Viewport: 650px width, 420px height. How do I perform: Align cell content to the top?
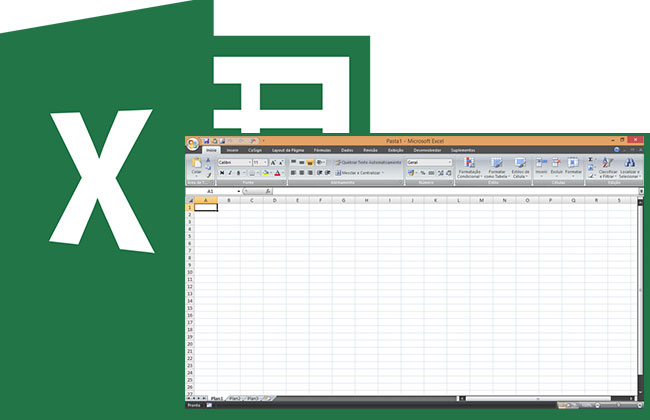pos(293,162)
